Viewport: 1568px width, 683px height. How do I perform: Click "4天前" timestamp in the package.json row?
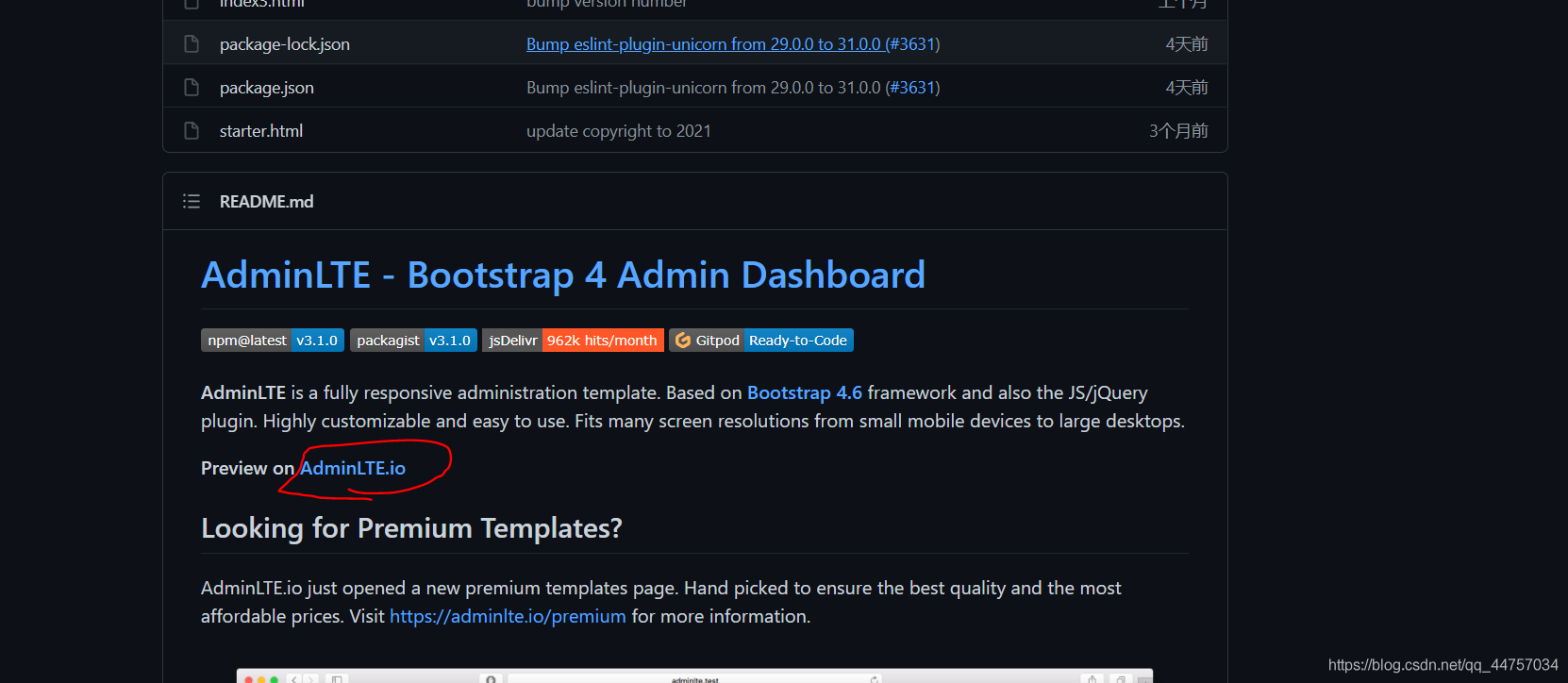(x=1187, y=88)
